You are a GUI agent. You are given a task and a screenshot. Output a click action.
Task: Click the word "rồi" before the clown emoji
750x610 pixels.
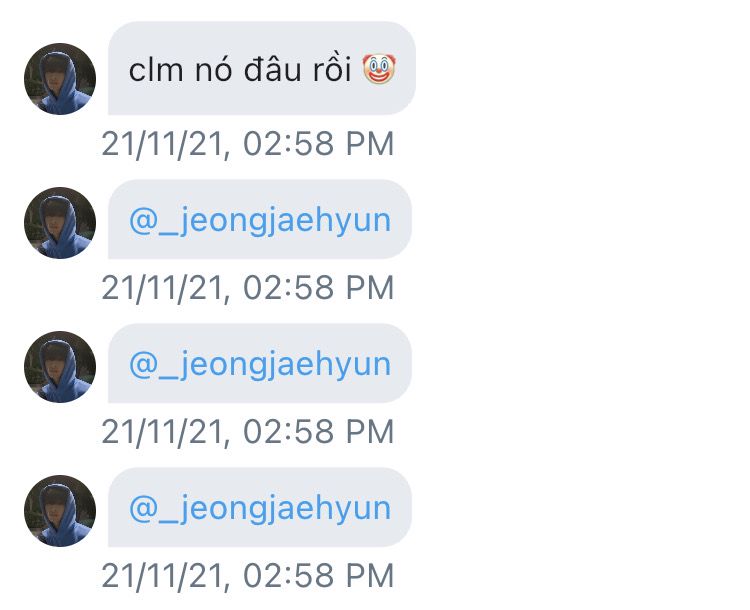click(332, 70)
